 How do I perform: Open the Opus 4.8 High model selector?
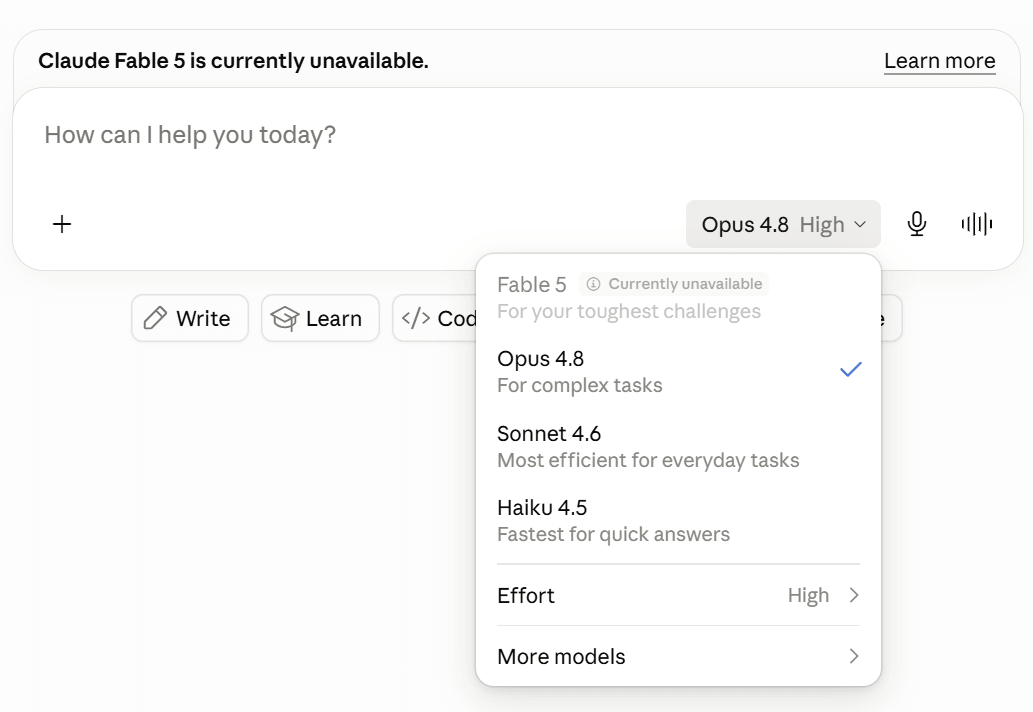point(783,224)
